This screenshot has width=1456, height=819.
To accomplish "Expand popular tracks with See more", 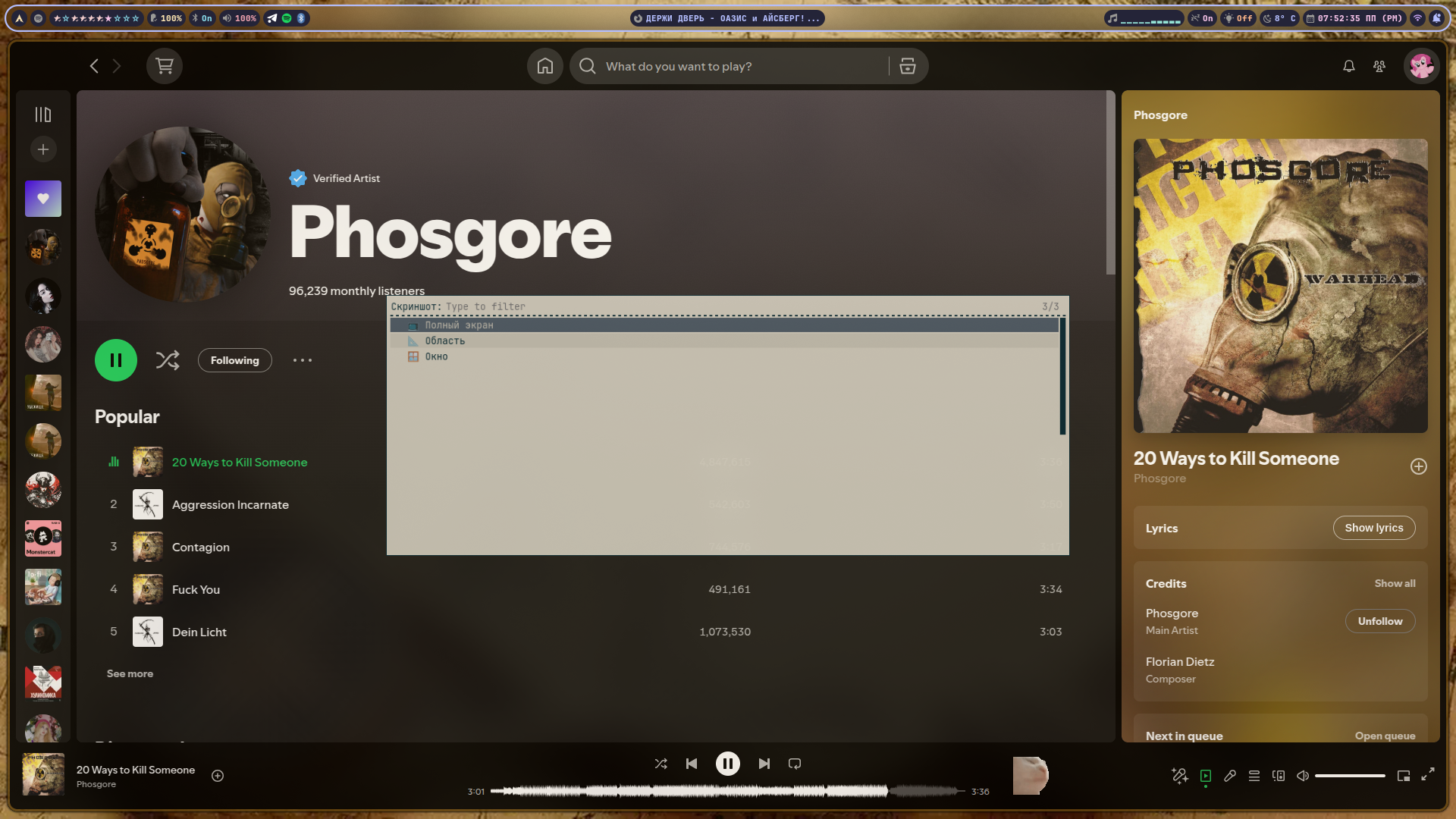I will (130, 673).
